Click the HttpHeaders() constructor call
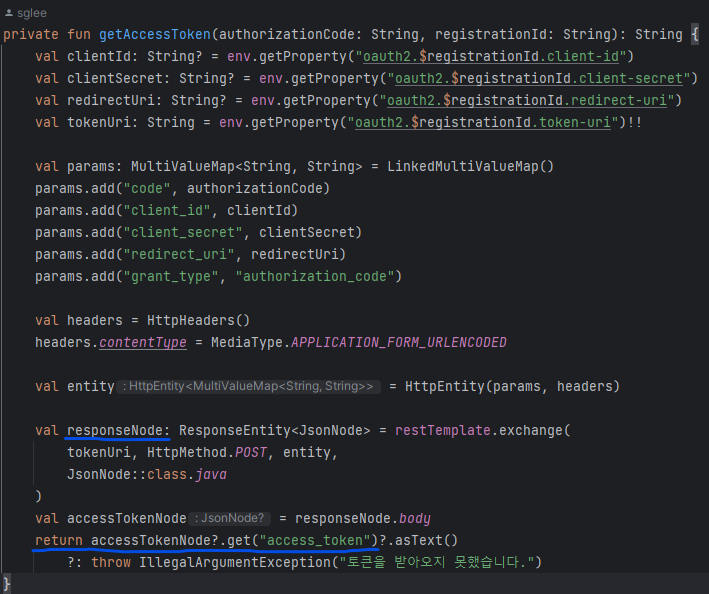The width and height of the screenshot is (709, 594). 199,321
